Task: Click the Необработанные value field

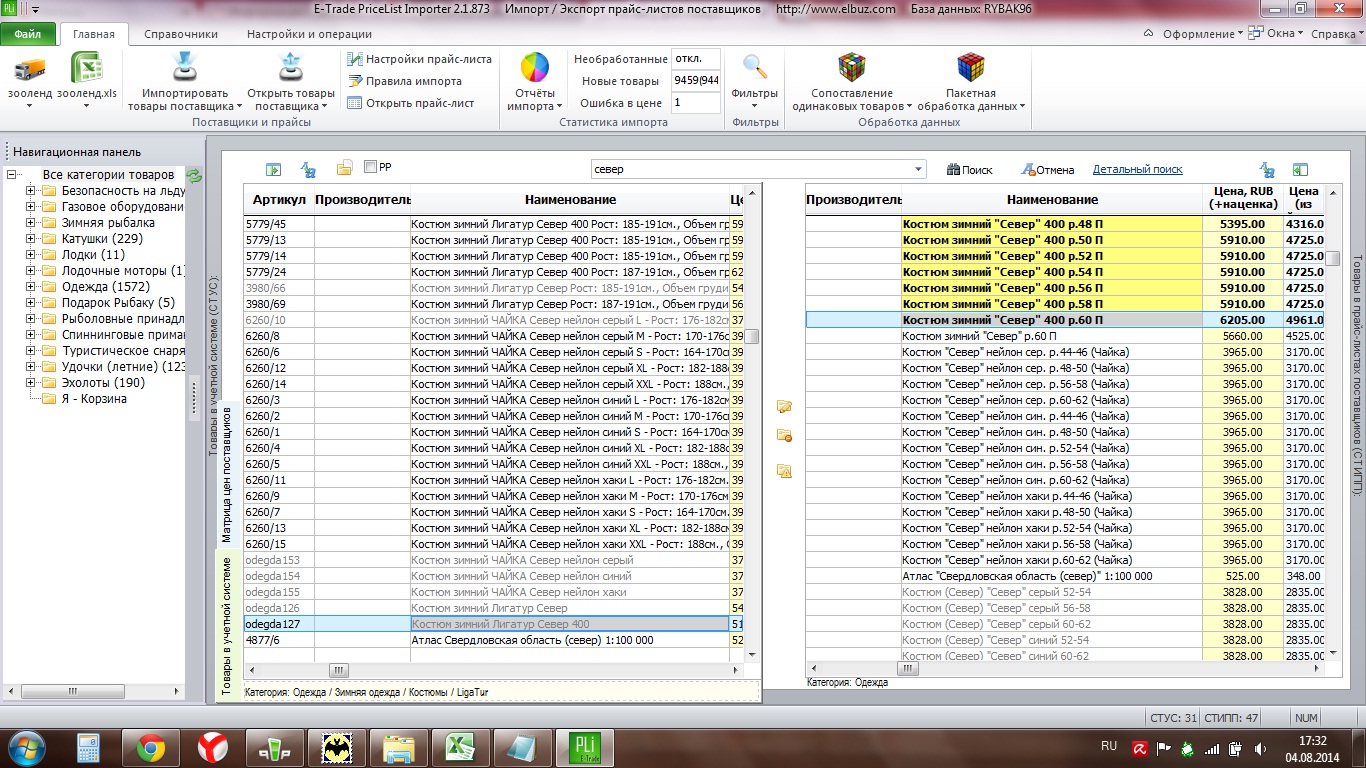Action: [695, 59]
